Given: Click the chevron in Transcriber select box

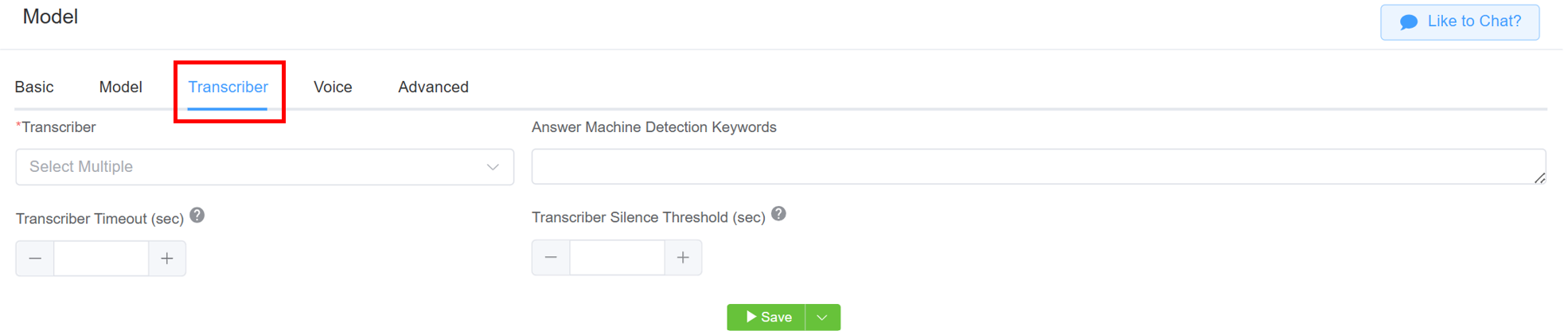Looking at the screenshot, I should [493, 167].
